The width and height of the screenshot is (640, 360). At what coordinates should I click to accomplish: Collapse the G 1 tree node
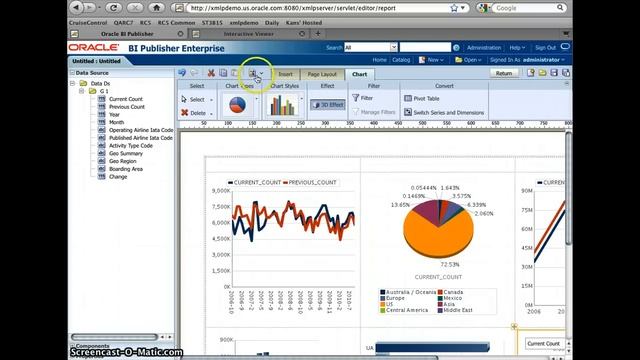[x=81, y=91]
